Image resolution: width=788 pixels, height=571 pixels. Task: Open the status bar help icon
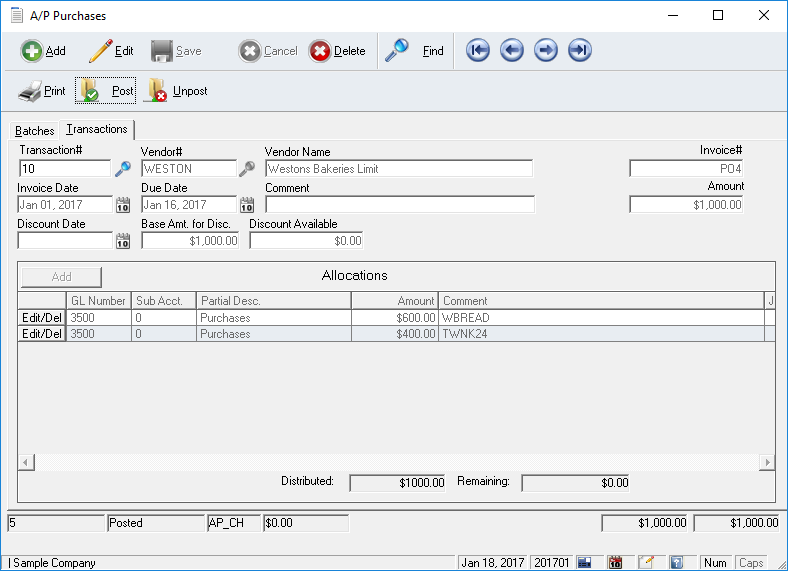[676, 563]
